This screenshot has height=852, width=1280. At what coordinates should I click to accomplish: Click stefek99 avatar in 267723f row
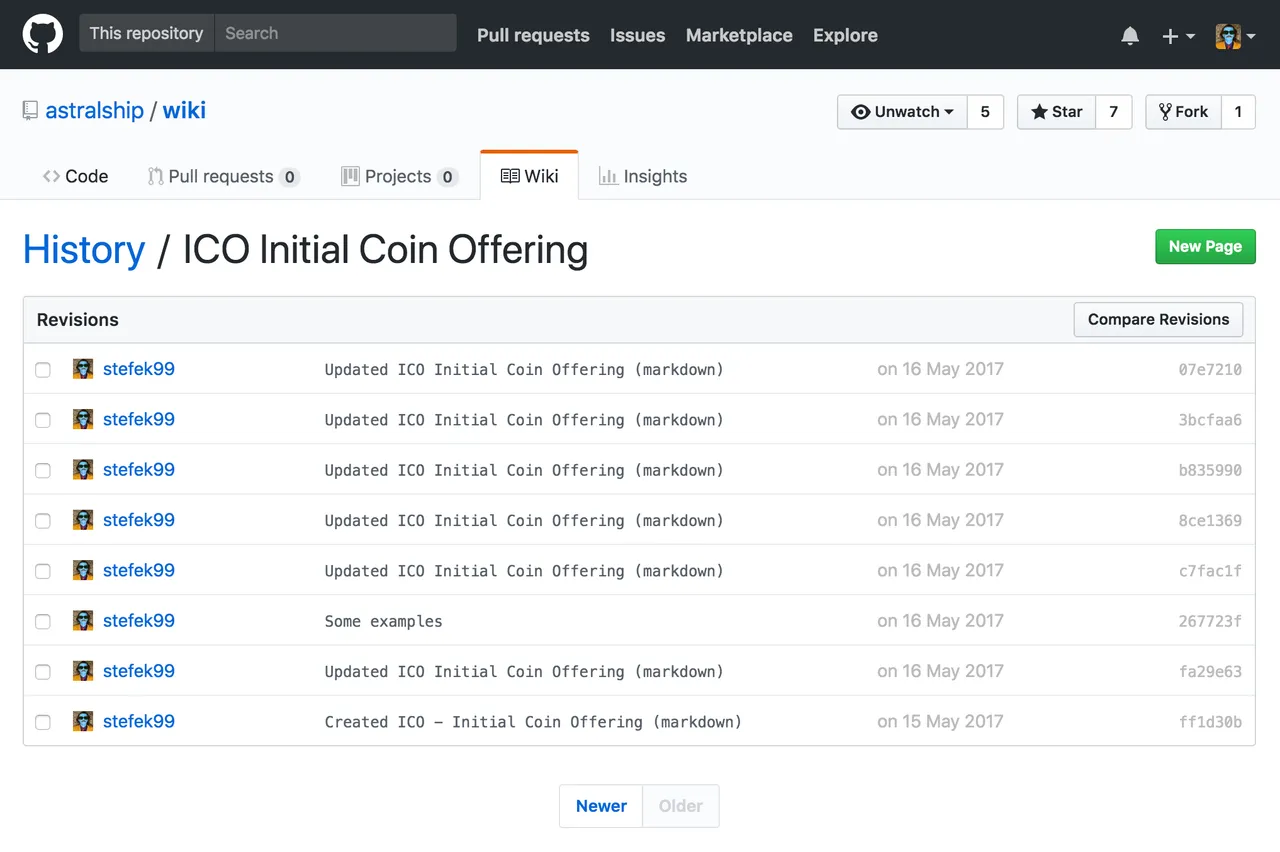(83, 620)
